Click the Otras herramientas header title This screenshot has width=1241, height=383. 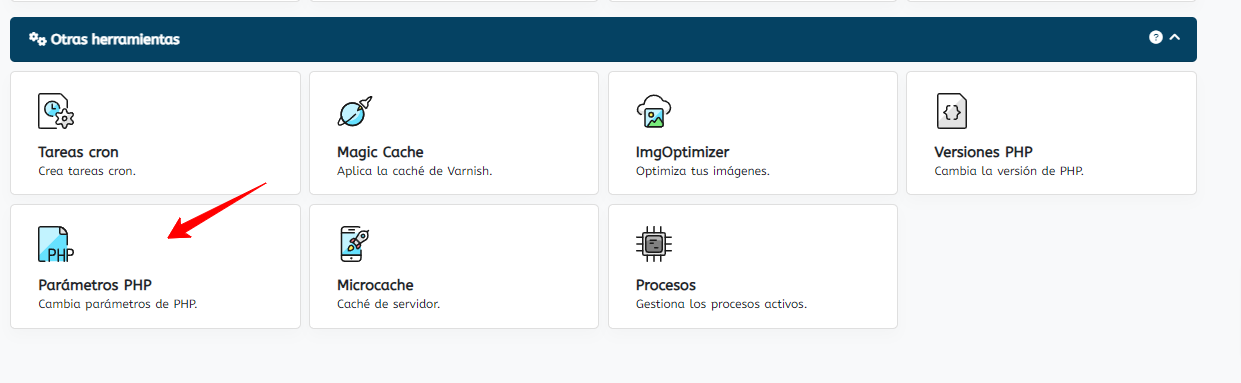point(115,40)
